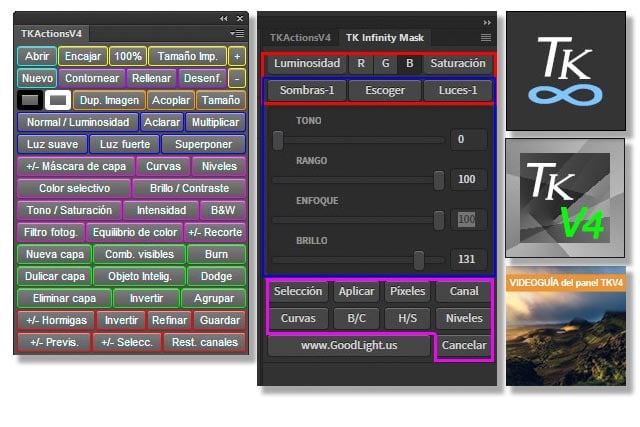Select the Luz suave blend mode
Viewport: 640px width, 427px height.
(x=52, y=145)
